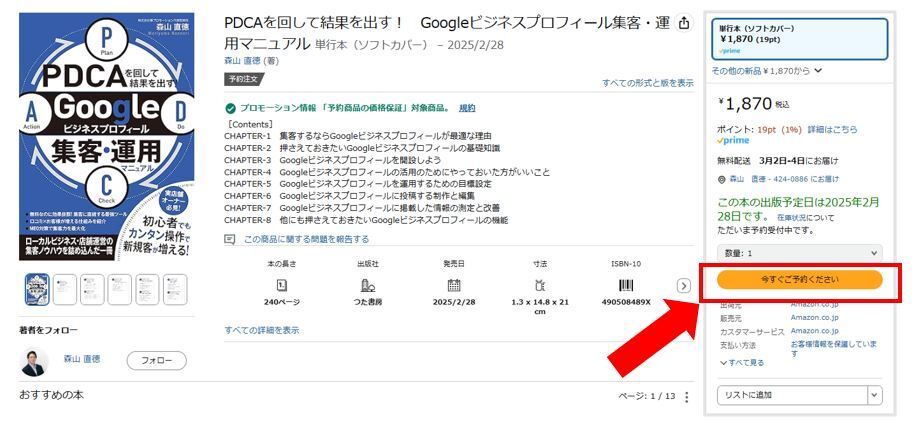Viewport: 918px width, 429px height.
Task: Click the author's profile photo
Action: tap(35, 362)
